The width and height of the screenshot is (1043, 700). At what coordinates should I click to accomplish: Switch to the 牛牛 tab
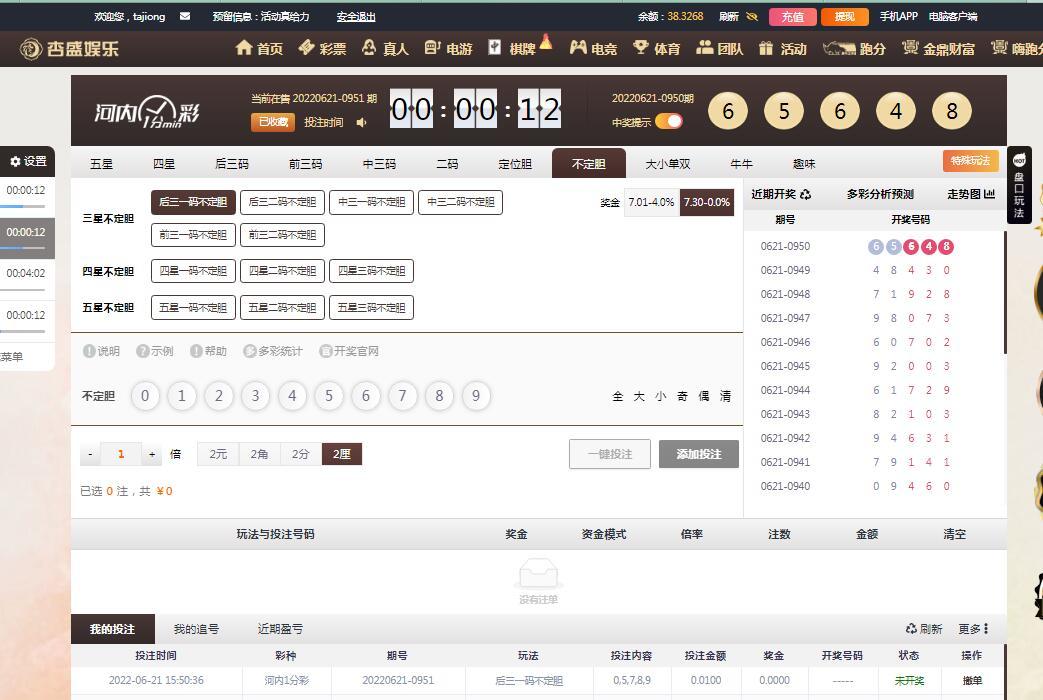point(741,164)
